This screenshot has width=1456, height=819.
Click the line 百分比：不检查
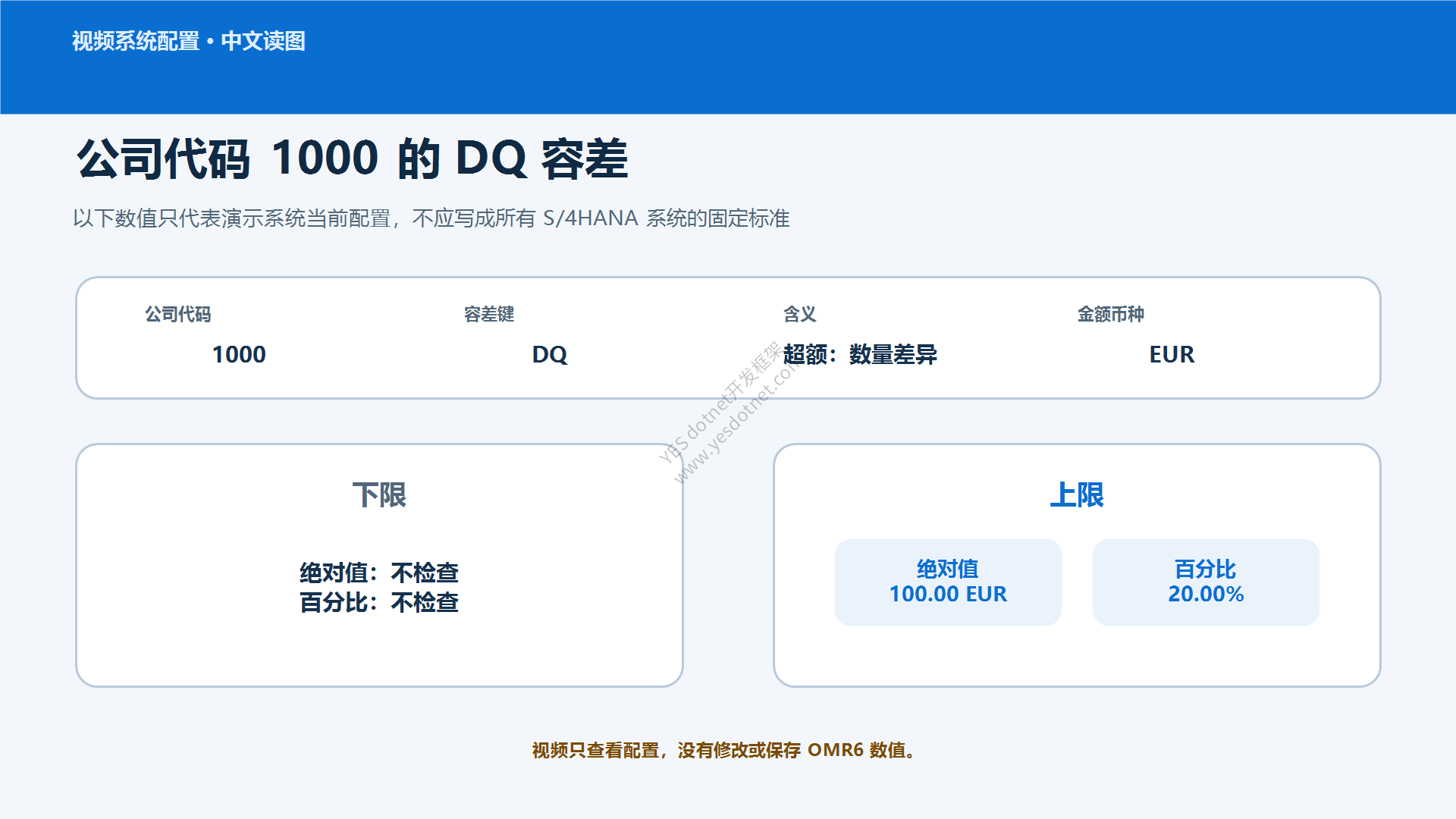click(379, 602)
